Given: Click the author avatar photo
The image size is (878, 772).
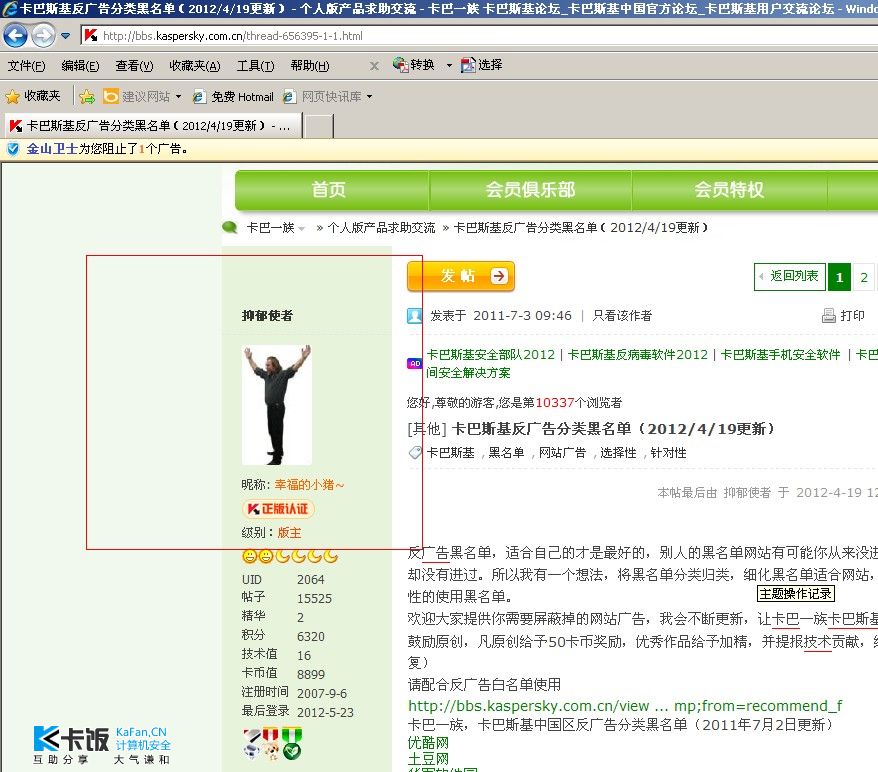Looking at the screenshot, I should (277, 405).
